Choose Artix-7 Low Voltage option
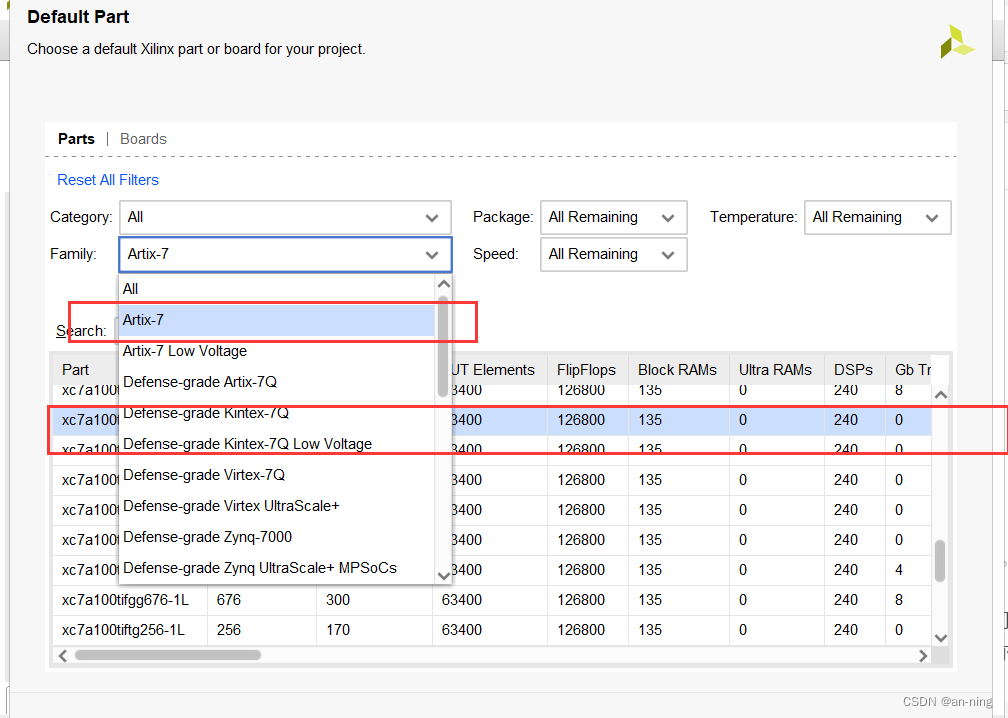This screenshot has width=1008, height=718. 277,351
